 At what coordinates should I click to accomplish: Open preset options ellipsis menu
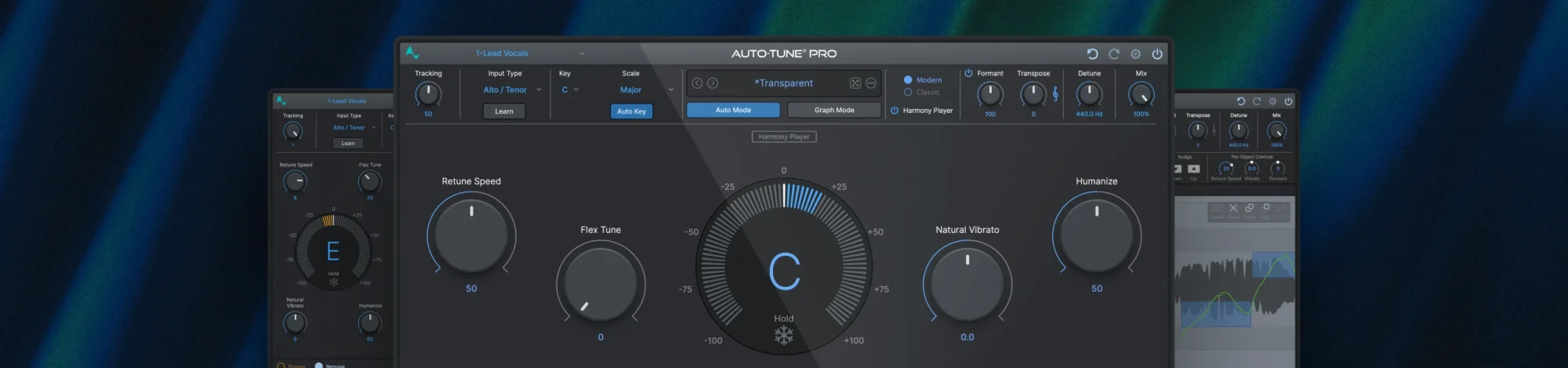[x=871, y=83]
